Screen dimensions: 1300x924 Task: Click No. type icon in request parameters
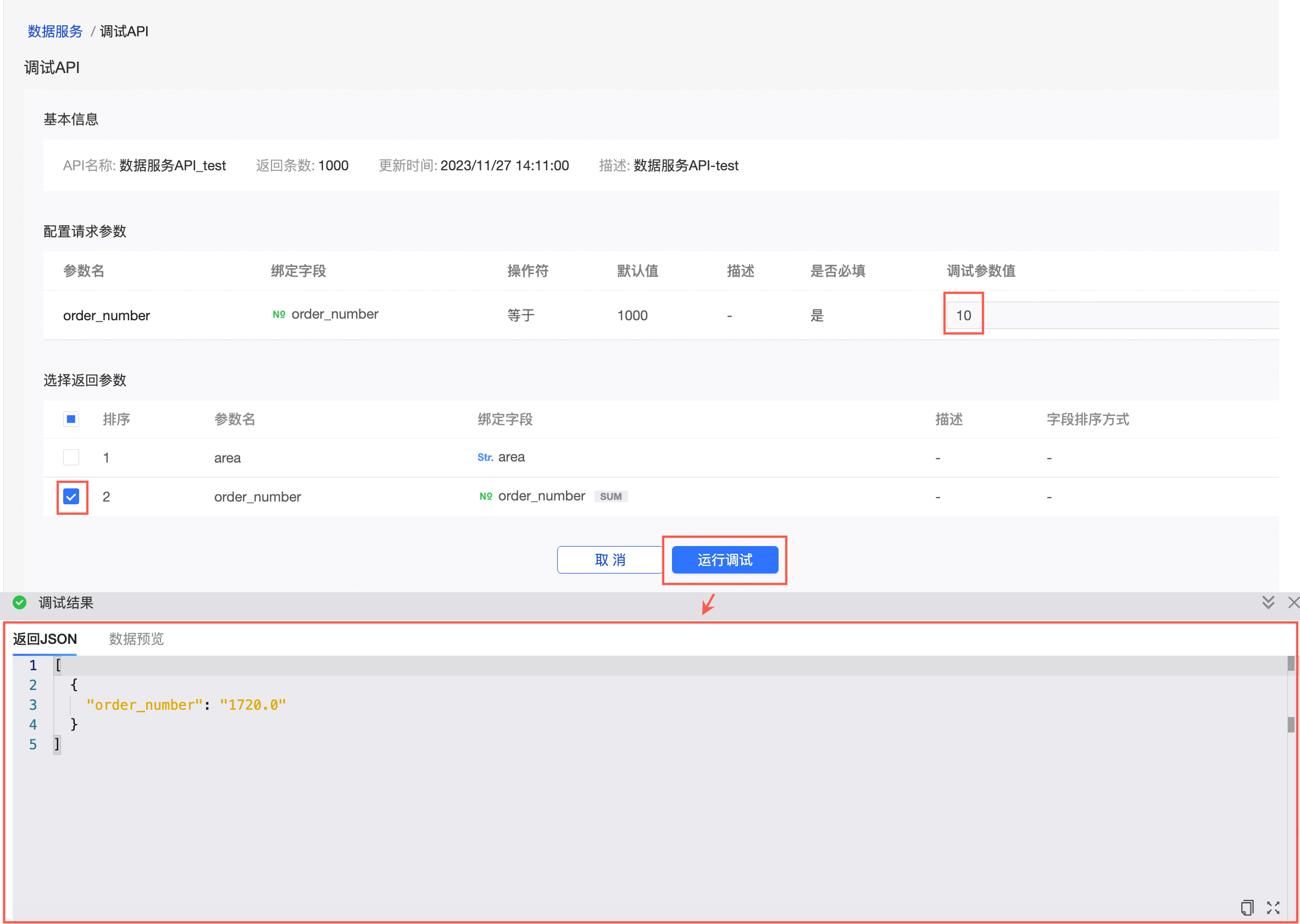point(279,315)
